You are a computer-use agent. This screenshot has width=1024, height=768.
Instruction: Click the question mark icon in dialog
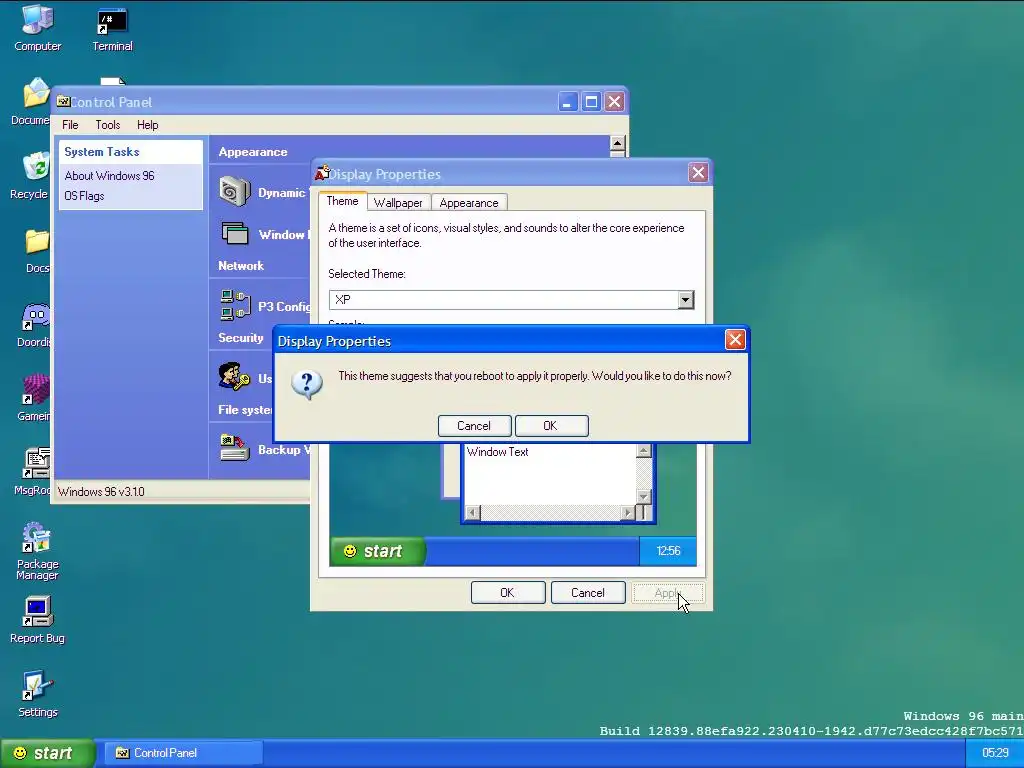tap(307, 384)
